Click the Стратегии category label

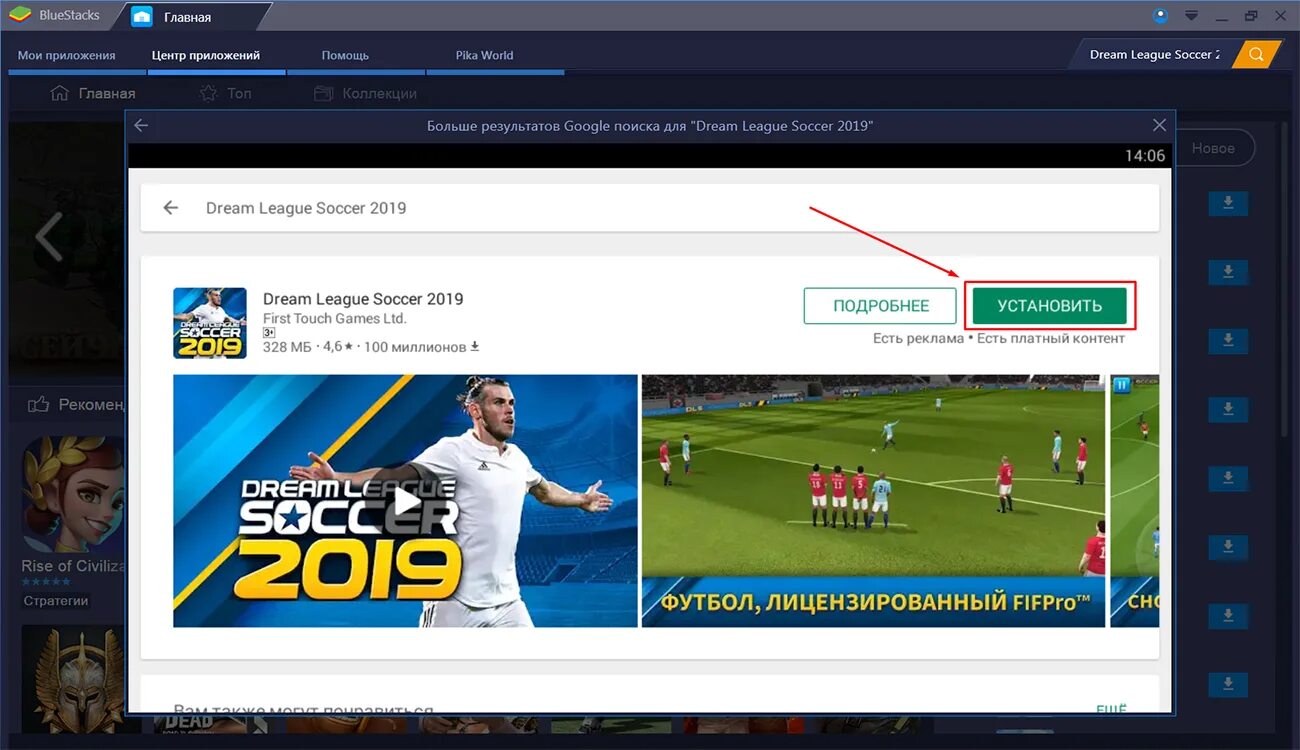(56, 601)
